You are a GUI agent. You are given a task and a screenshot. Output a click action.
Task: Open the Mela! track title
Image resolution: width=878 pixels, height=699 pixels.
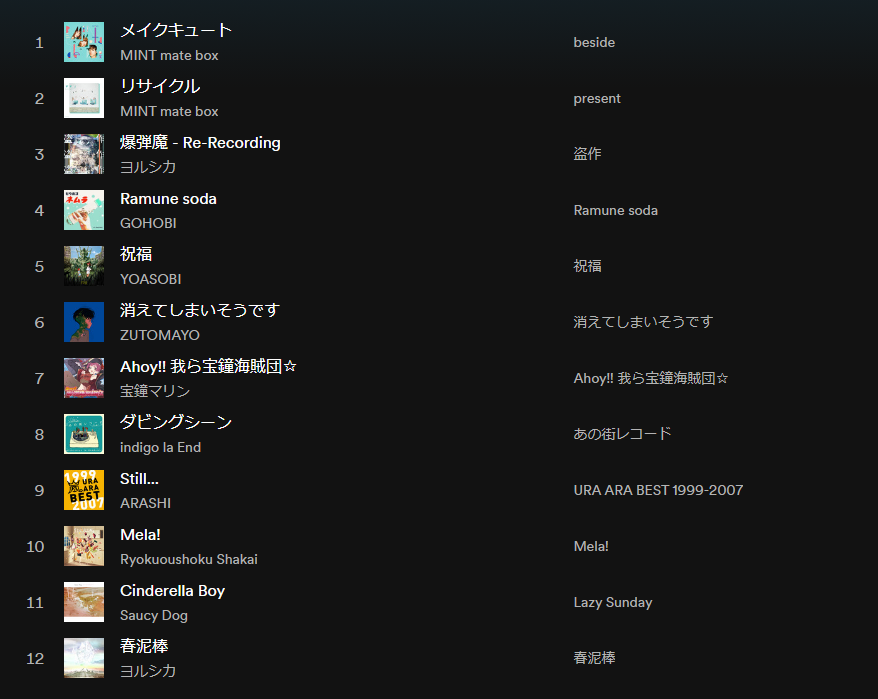[141, 534]
